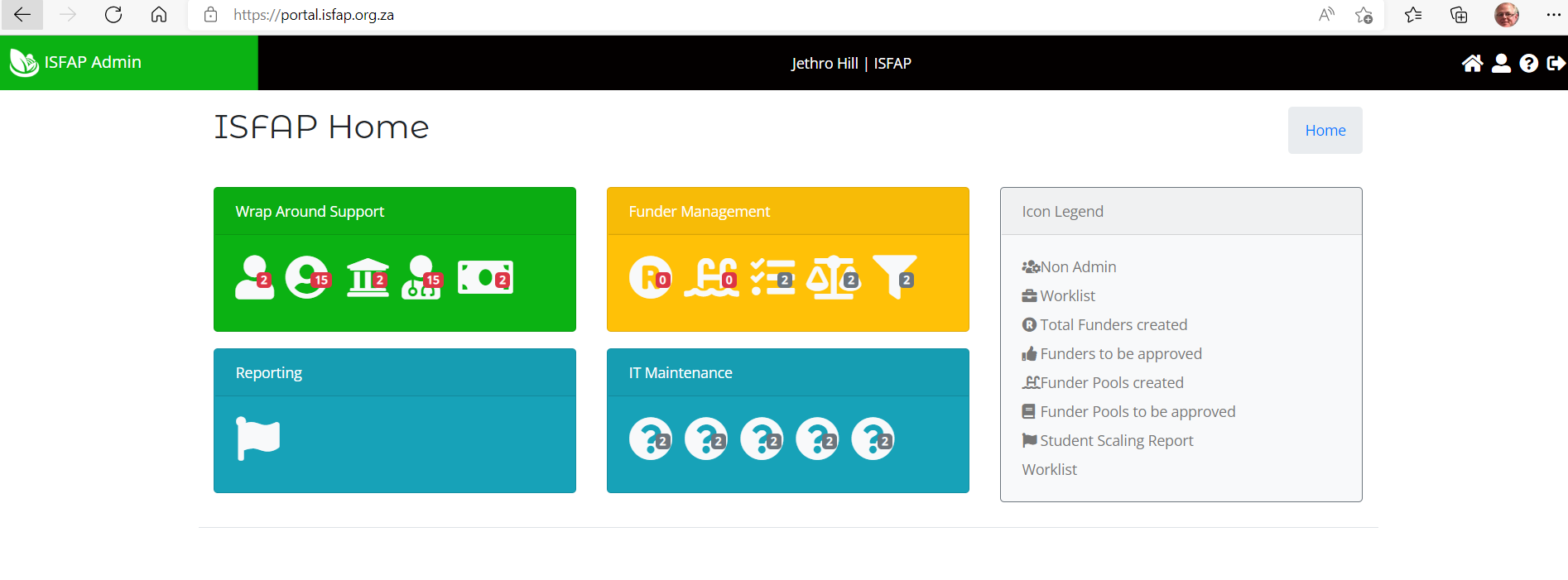
Task: Open browser profile avatar
Action: 1507,15
